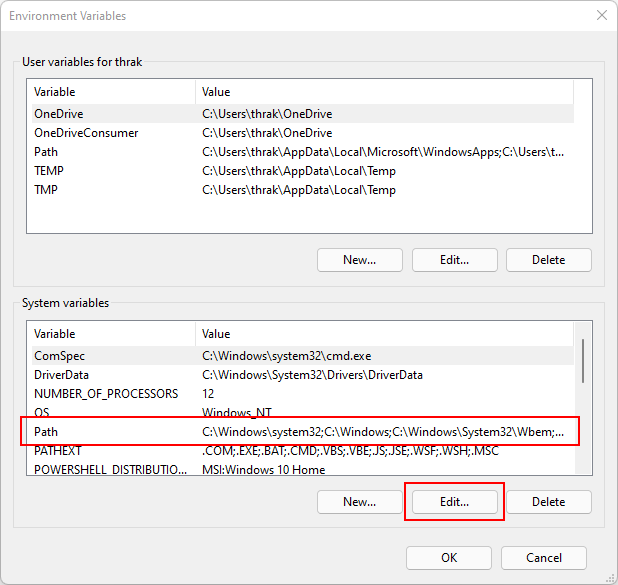Select the PATHEXT system variable
This screenshot has width=618, height=585.
(x=303, y=451)
